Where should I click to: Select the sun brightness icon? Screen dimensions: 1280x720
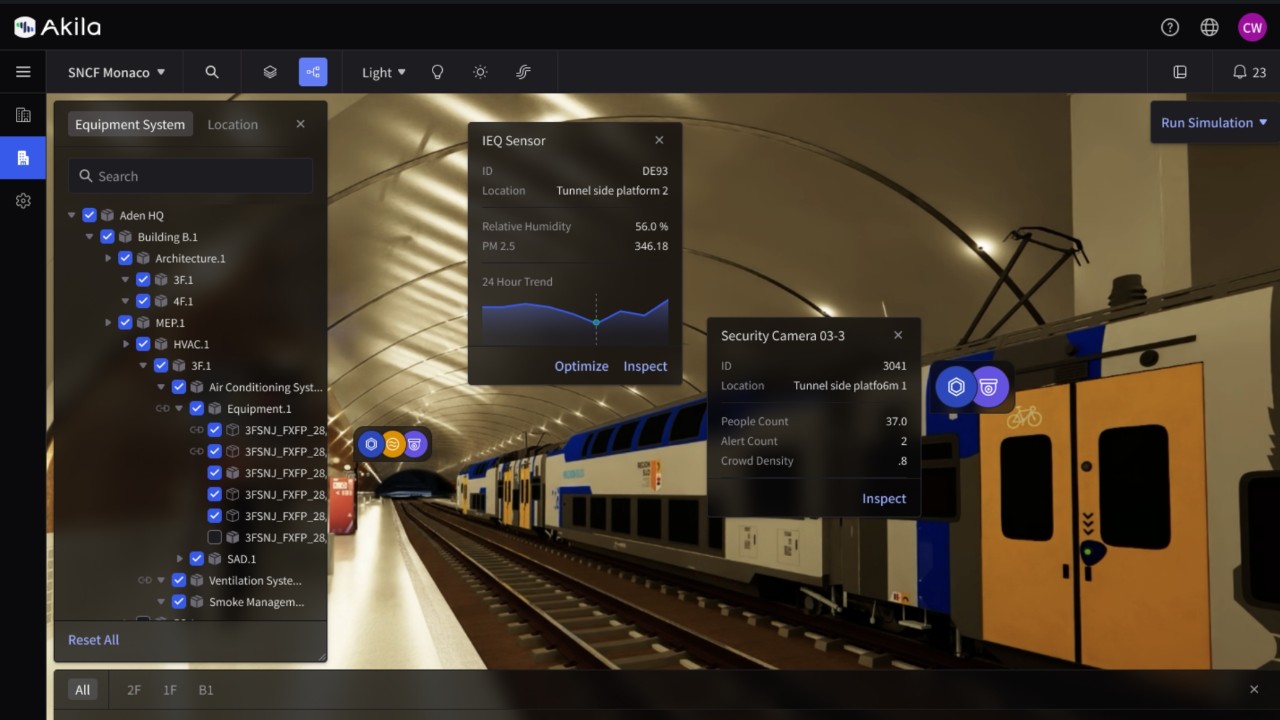[x=479, y=71]
